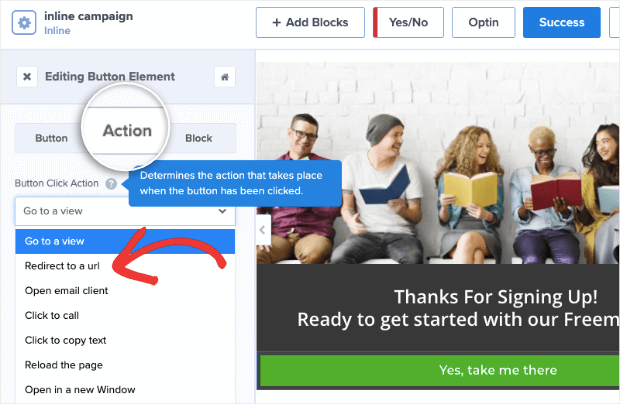Select highlighted Go to a view option
Screen dimensions: 620x404
pyautogui.click(x=125, y=242)
